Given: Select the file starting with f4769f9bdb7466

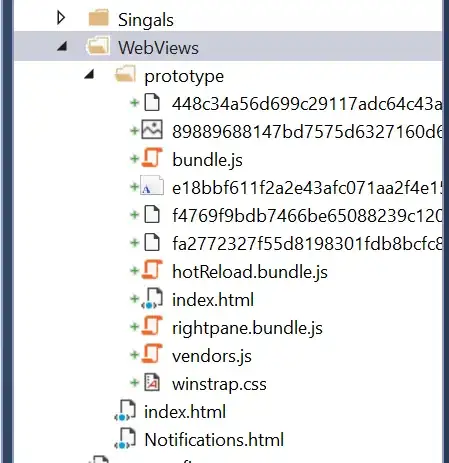Looking at the screenshot, I should point(307,216).
